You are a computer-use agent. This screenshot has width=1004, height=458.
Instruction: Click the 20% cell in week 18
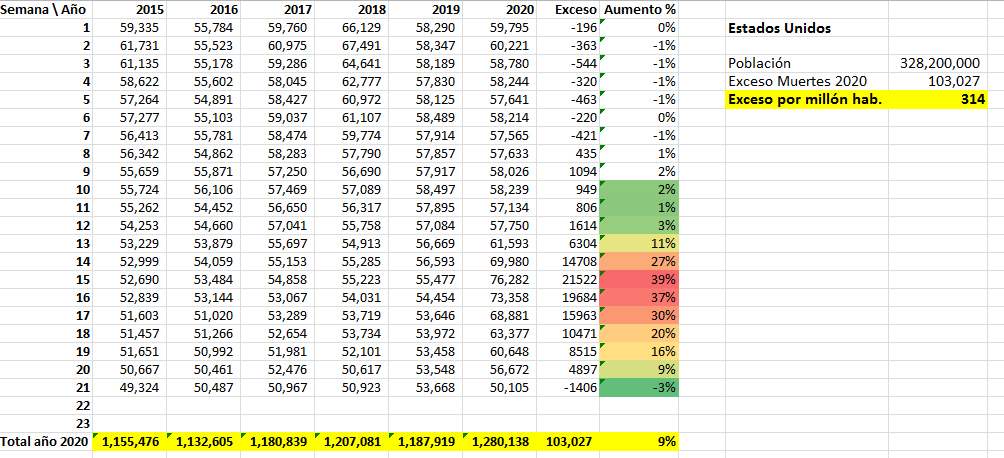[639, 333]
